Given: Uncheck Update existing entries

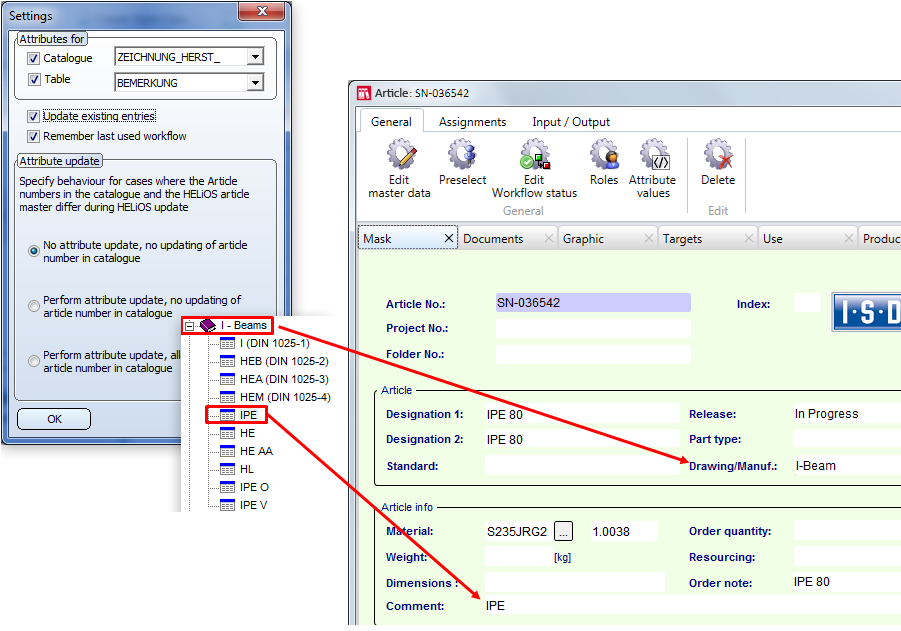Looking at the screenshot, I should click(x=33, y=116).
